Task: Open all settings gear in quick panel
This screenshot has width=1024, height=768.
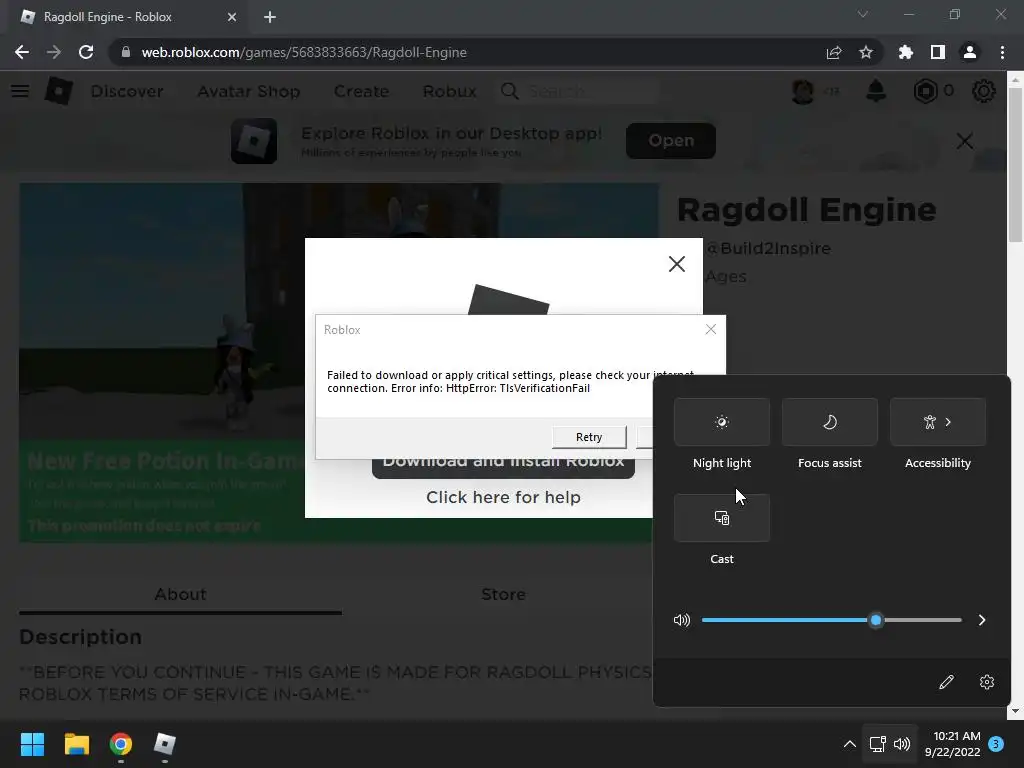Action: (x=987, y=682)
